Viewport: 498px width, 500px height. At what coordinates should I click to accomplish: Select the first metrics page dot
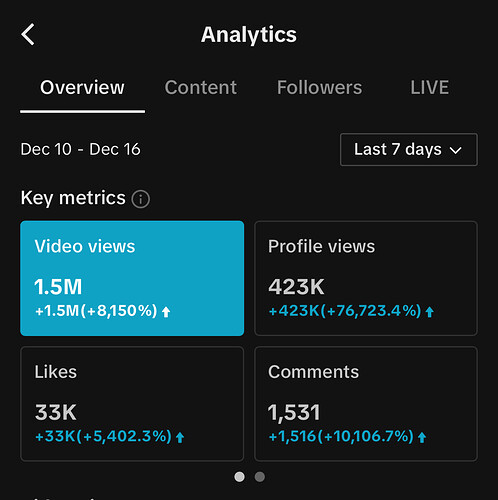click(239, 477)
